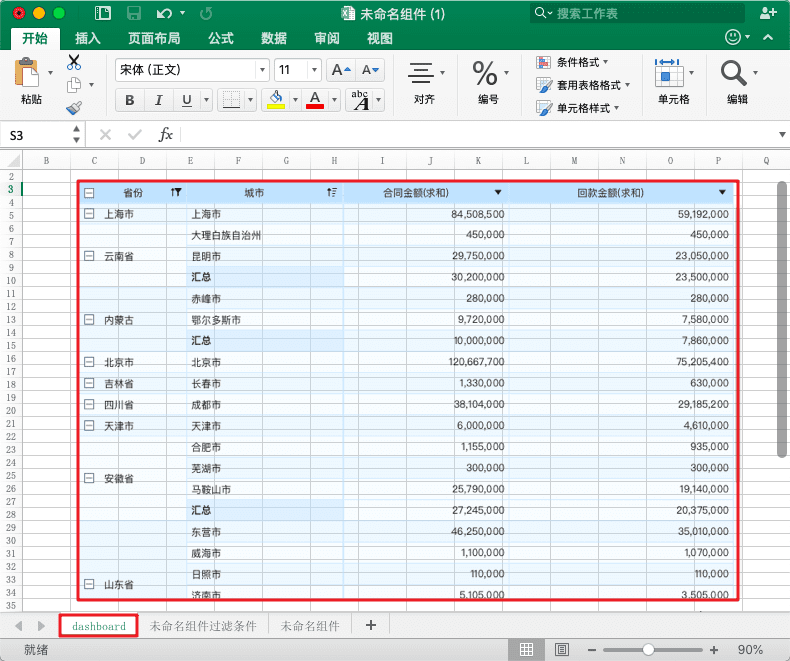Collapse the 云南省 province group
Image resolution: width=790 pixels, height=661 pixels.
pos(89,256)
